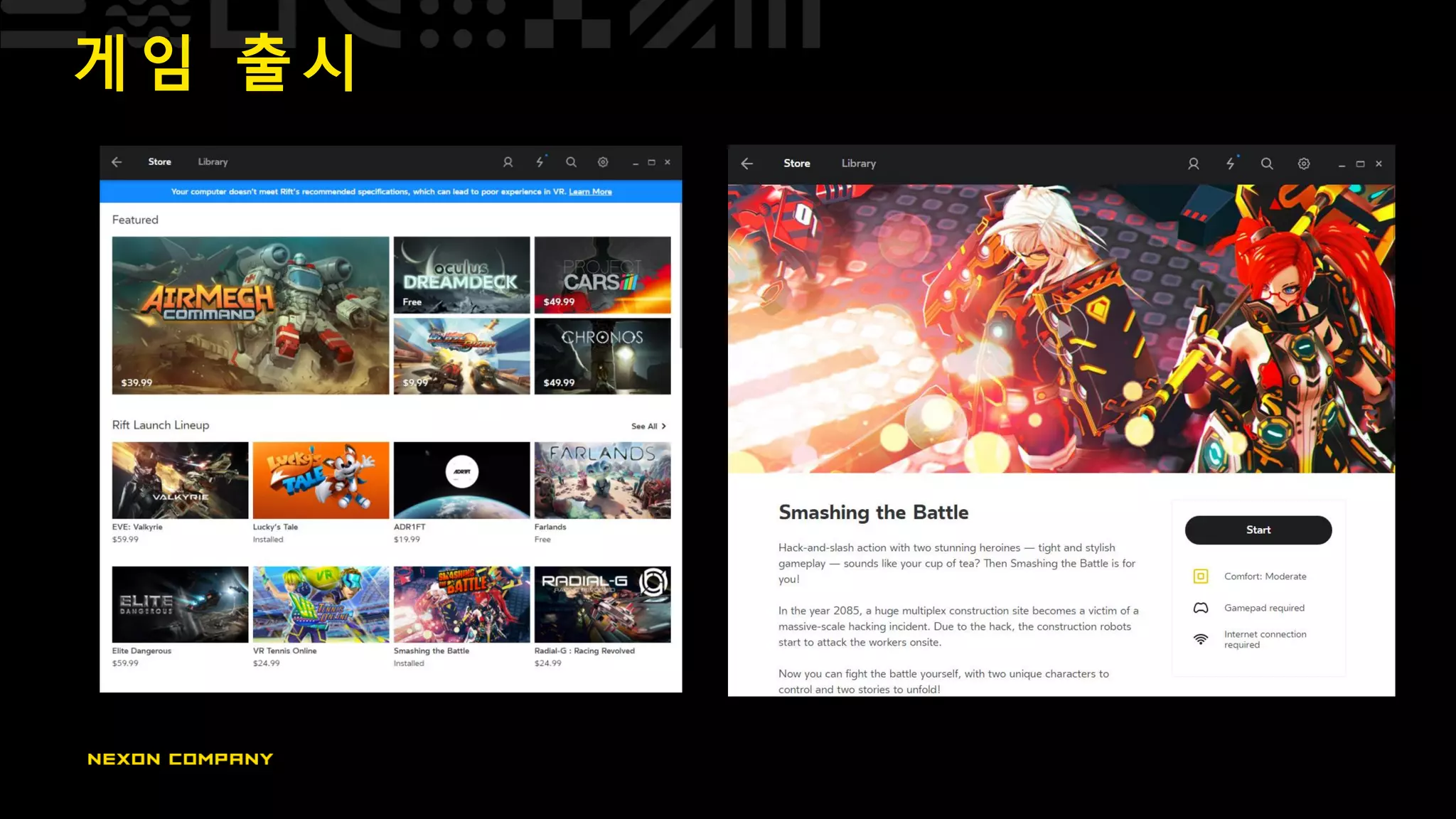Open settings gear in right Store window
The image size is (1456, 819).
pyautogui.click(x=1304, y=164)
